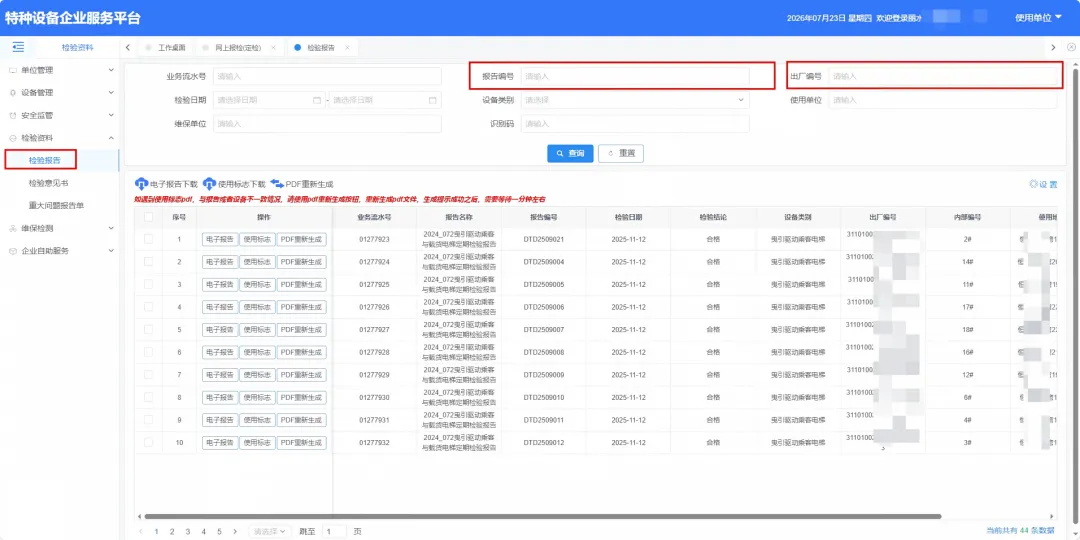
Task: Expand the 设备管理 menu
Action: coord(111,92)
